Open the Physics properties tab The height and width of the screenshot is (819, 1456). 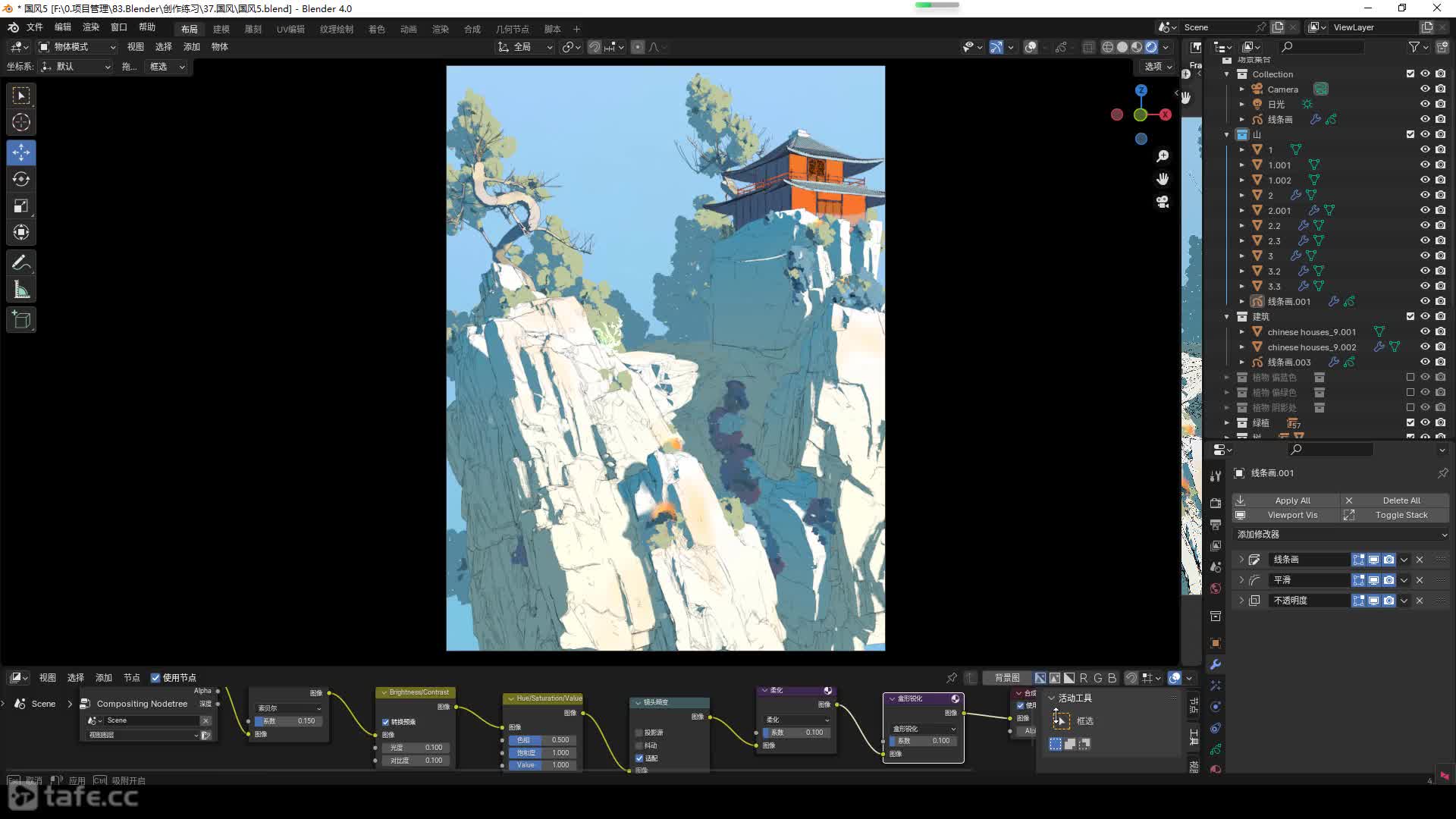pos(1216,707)
